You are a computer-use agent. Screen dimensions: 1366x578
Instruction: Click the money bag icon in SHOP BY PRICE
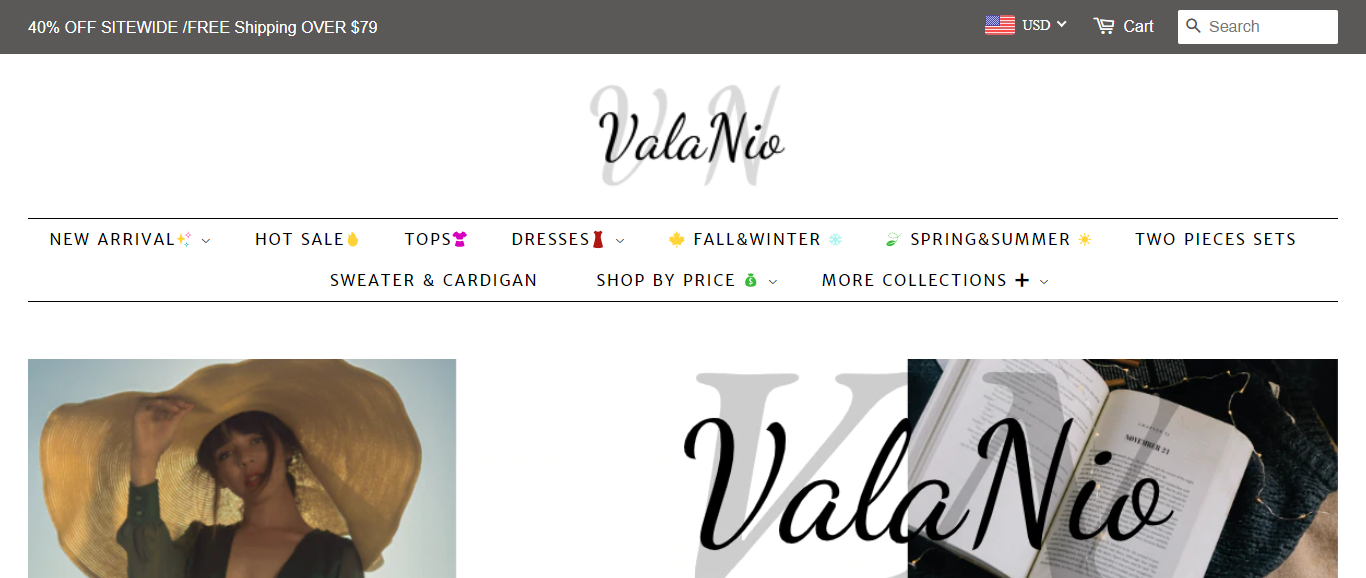pos(750,280)
